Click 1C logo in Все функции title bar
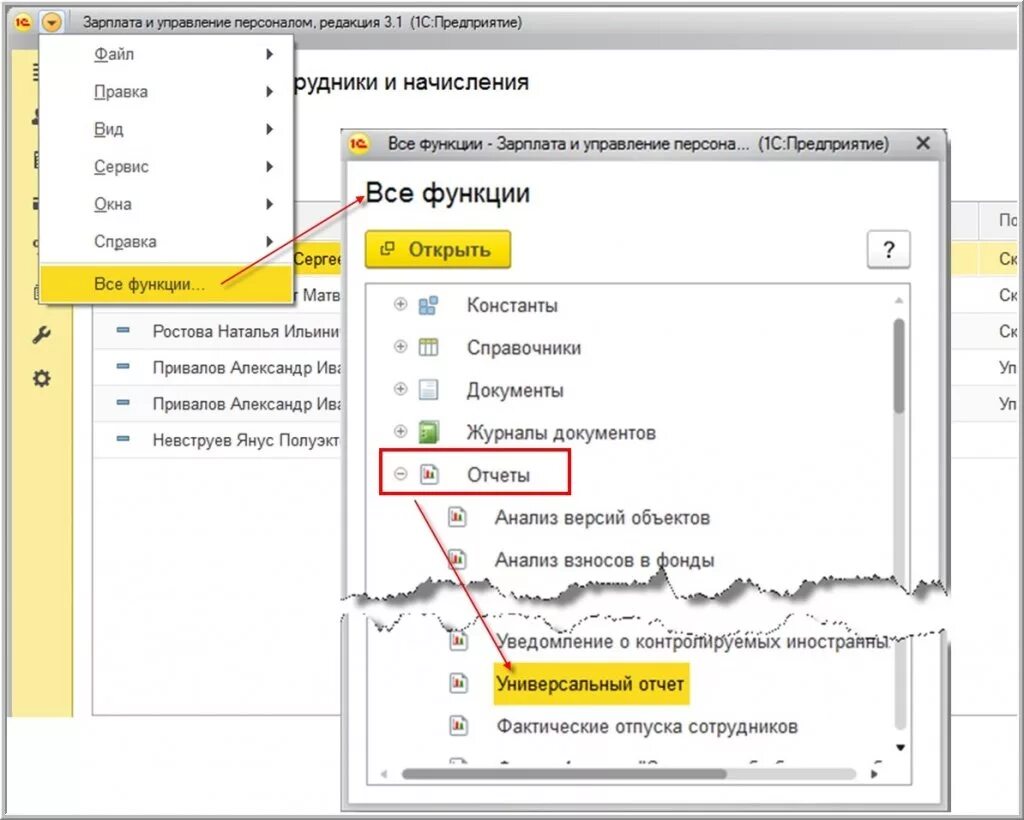This screenshot has height=820, width=1024. [x=359, y=143]
